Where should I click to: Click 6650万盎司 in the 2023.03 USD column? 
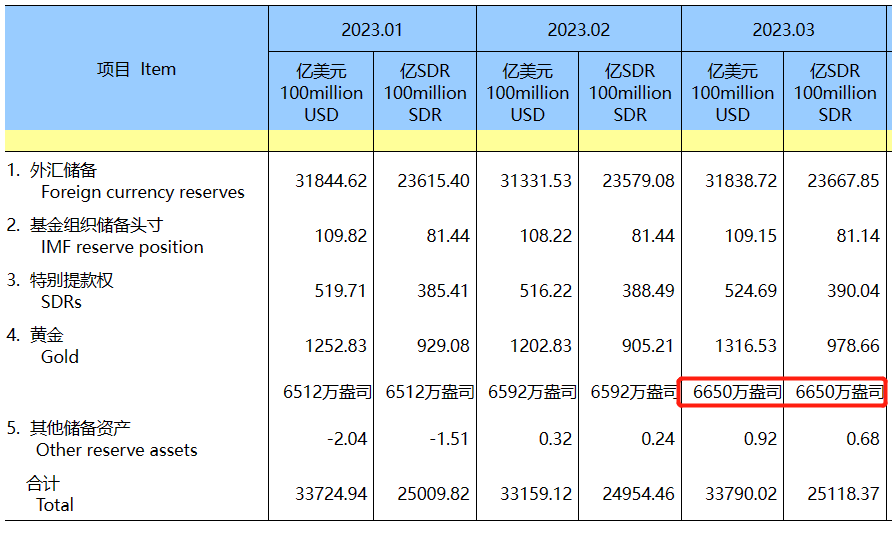[x=737, y=392]
